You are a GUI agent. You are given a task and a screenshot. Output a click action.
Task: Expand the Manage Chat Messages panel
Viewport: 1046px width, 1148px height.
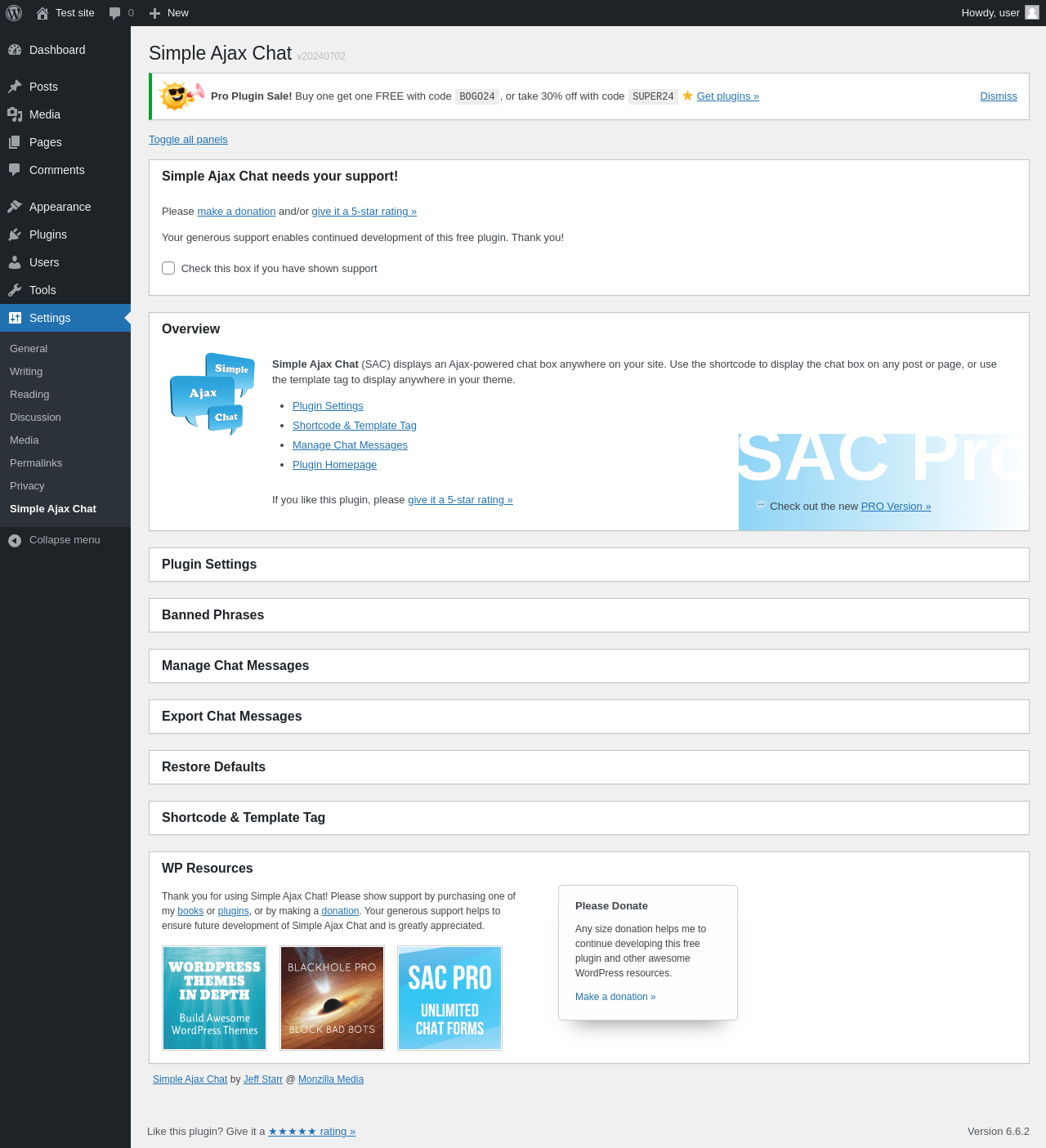588,666
